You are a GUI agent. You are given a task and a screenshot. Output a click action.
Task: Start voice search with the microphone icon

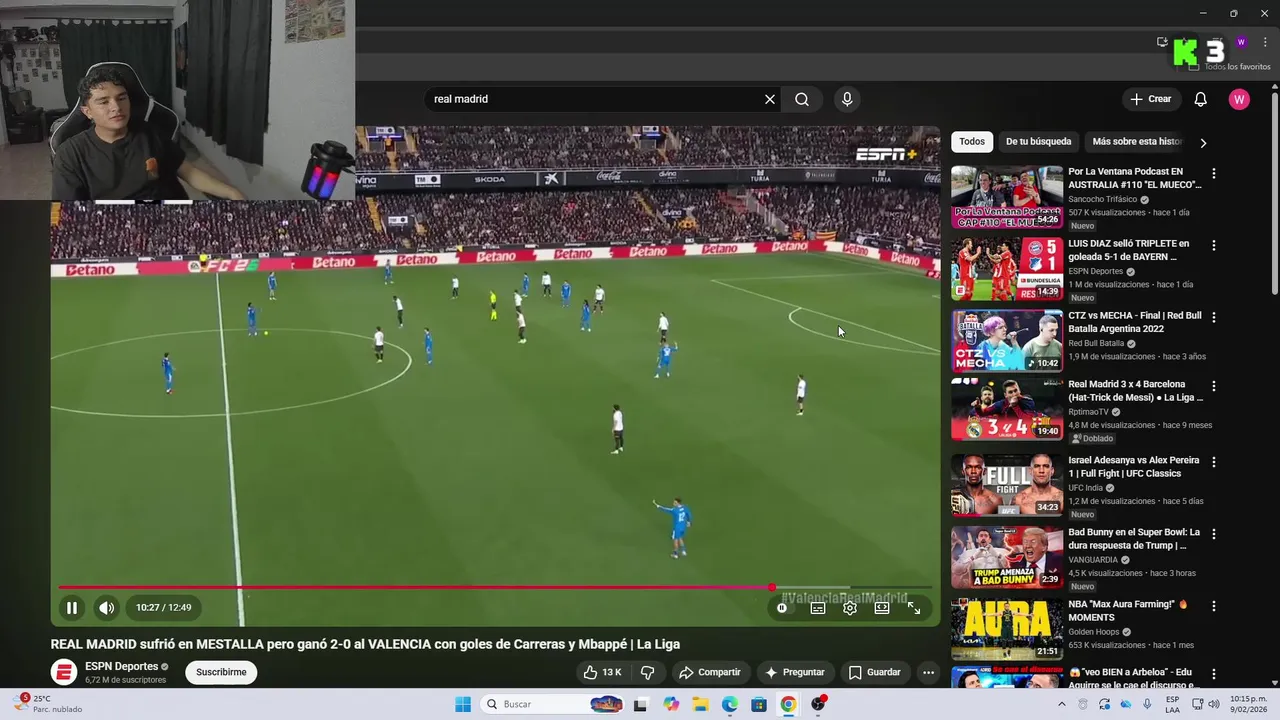click(847, 99)
